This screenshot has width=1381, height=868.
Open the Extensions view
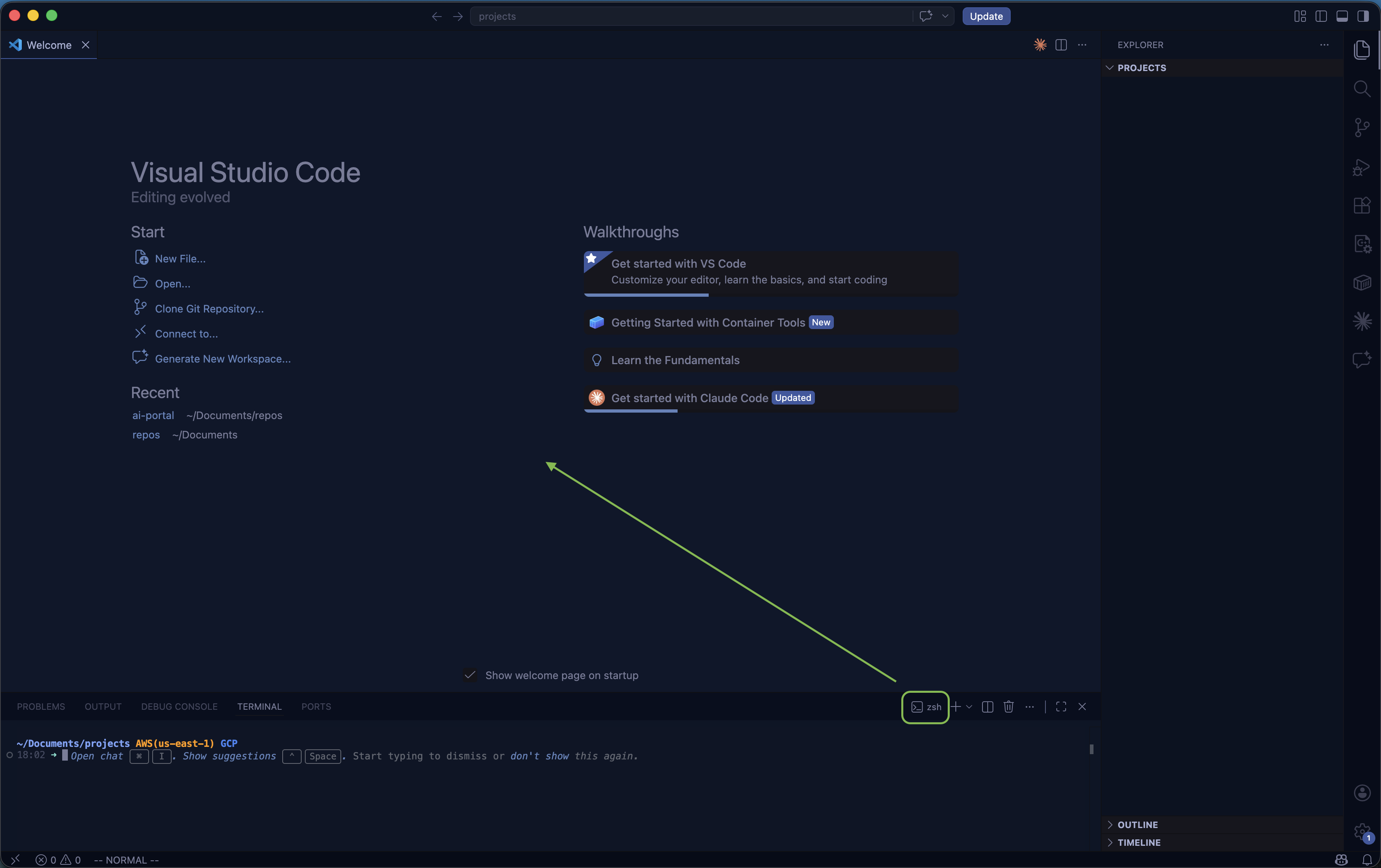[1362, 205]
